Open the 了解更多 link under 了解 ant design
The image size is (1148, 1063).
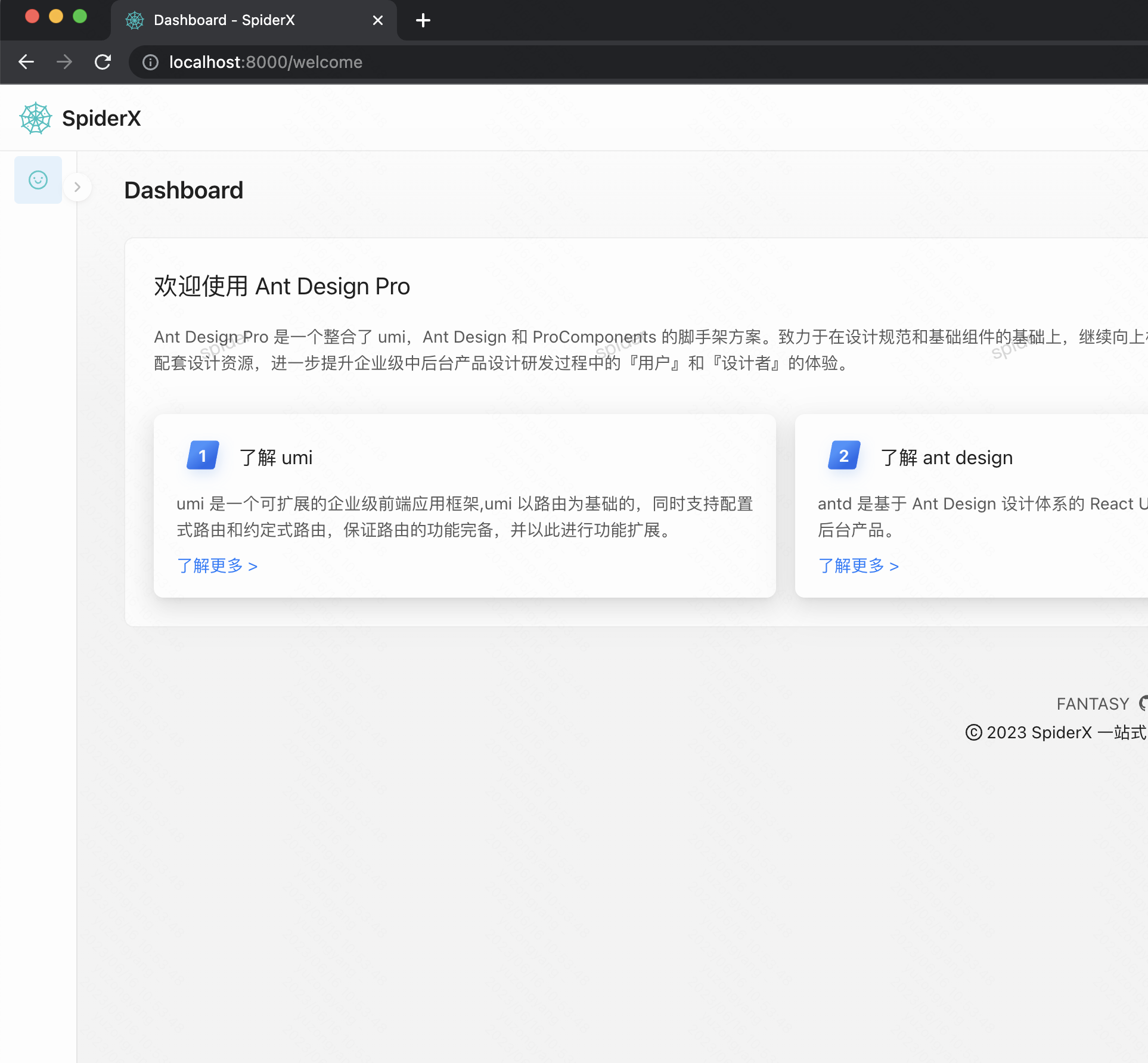pyautogui.click(x=858, y=565)
